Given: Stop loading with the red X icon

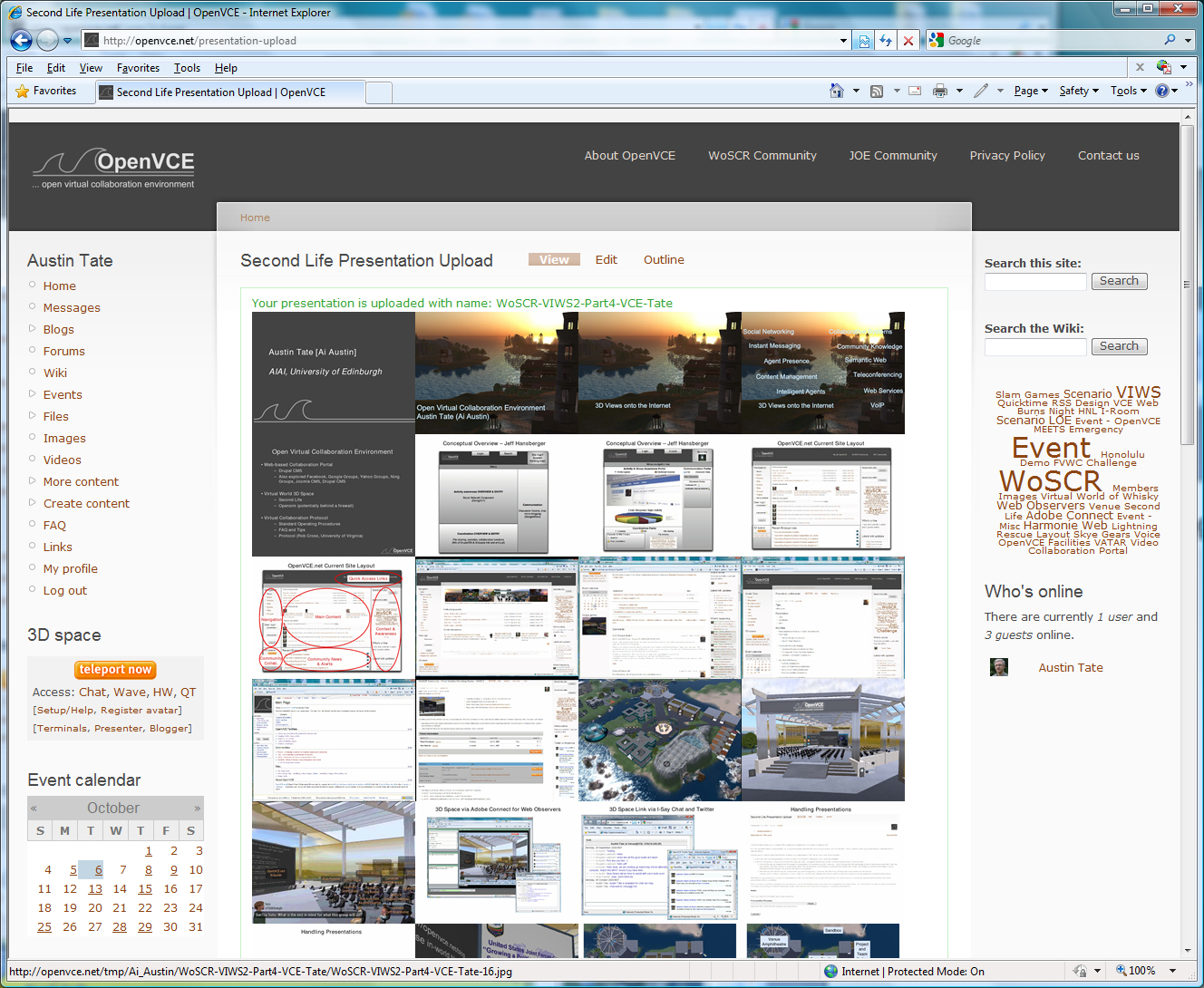Looking at the screenshot, I should (908, 41).
